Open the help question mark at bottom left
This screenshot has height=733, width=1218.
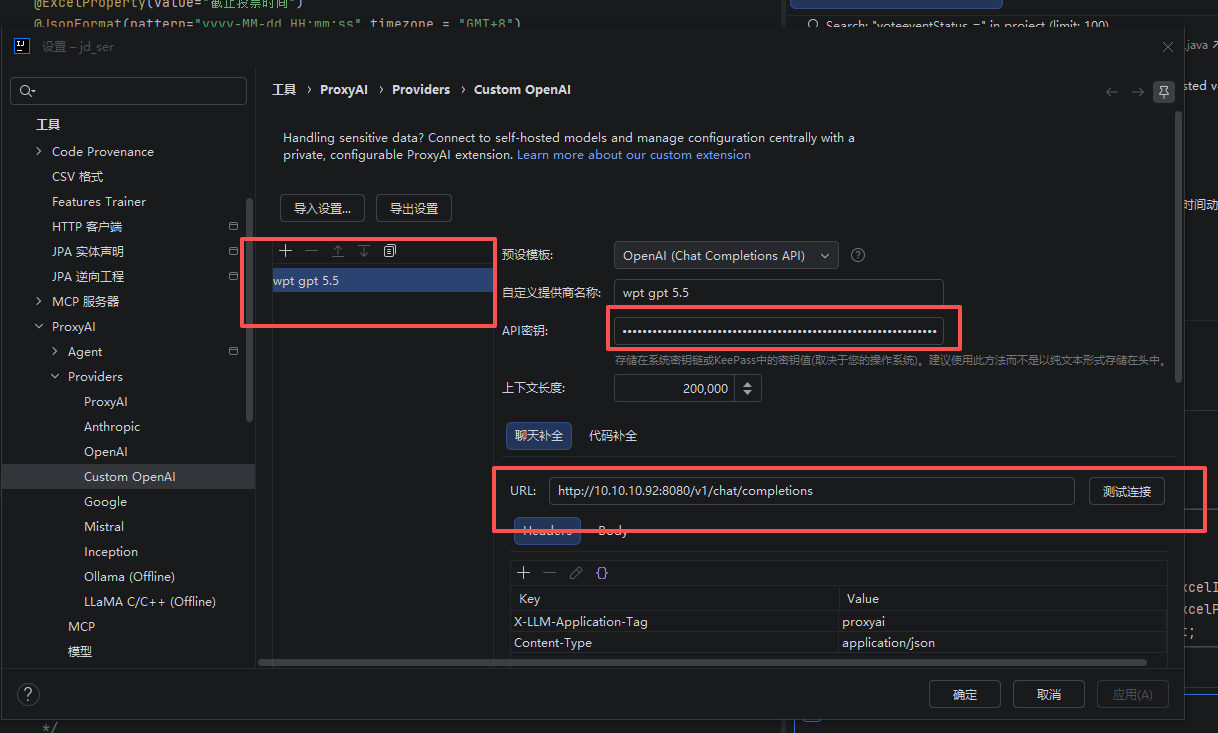(x=28, y=694)
